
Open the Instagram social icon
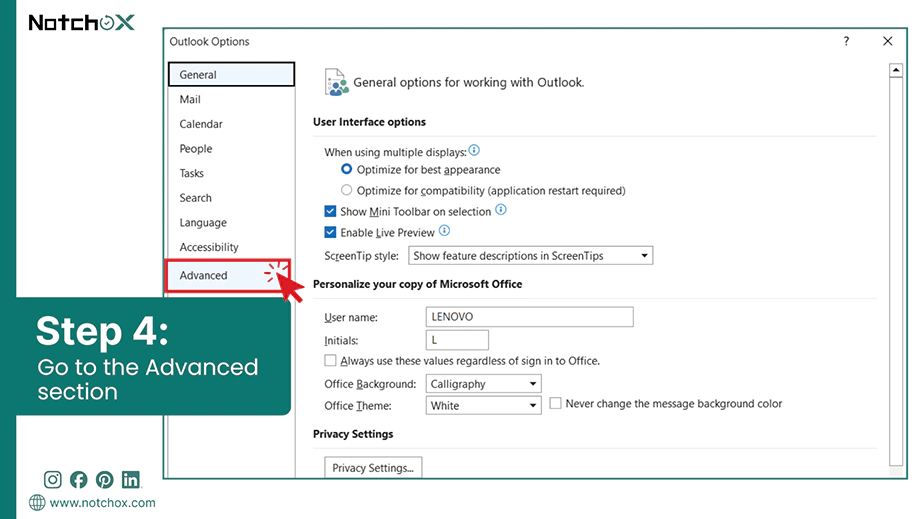pyautogui.click(x=52, y=480)
